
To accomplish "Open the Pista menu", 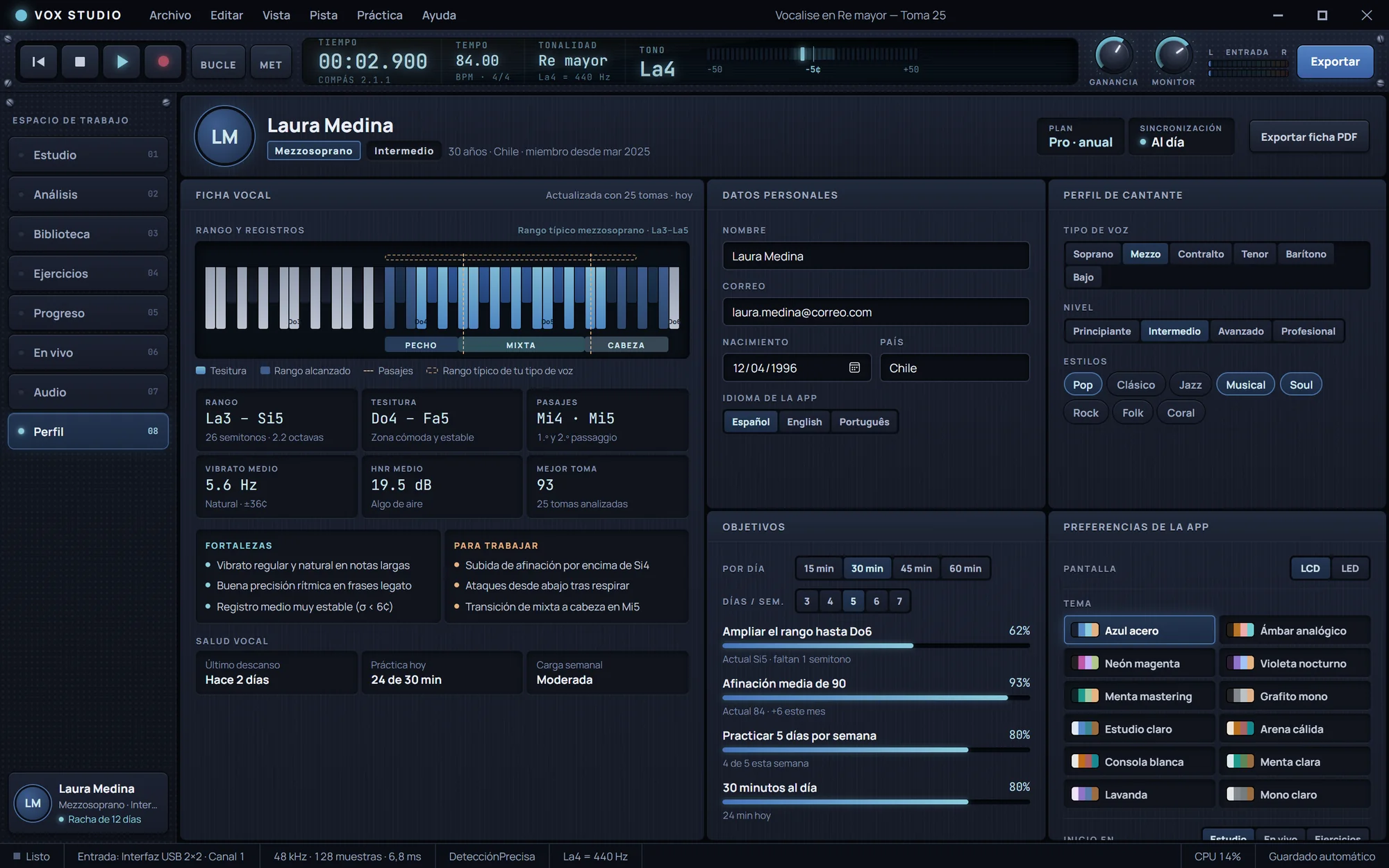I will click(x=324, y=15).
